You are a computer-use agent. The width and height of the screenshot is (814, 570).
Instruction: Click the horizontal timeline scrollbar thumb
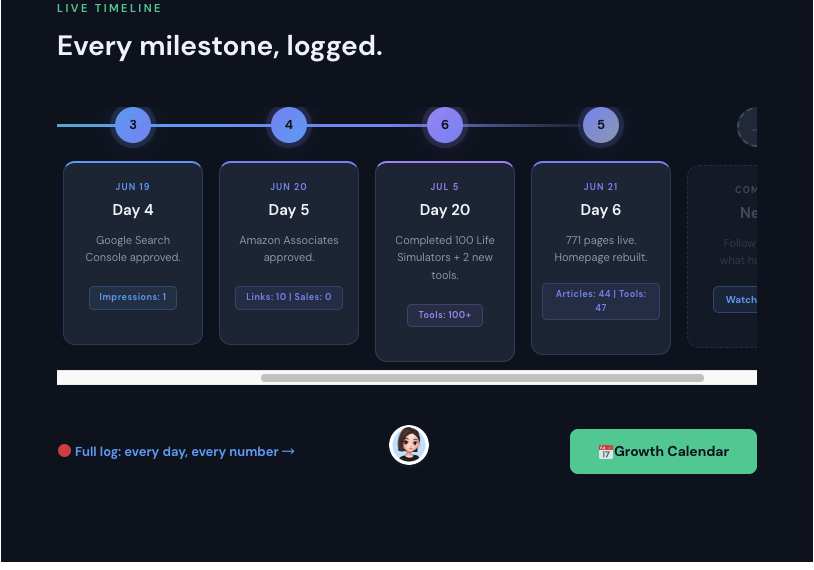[x=482, y=378]
